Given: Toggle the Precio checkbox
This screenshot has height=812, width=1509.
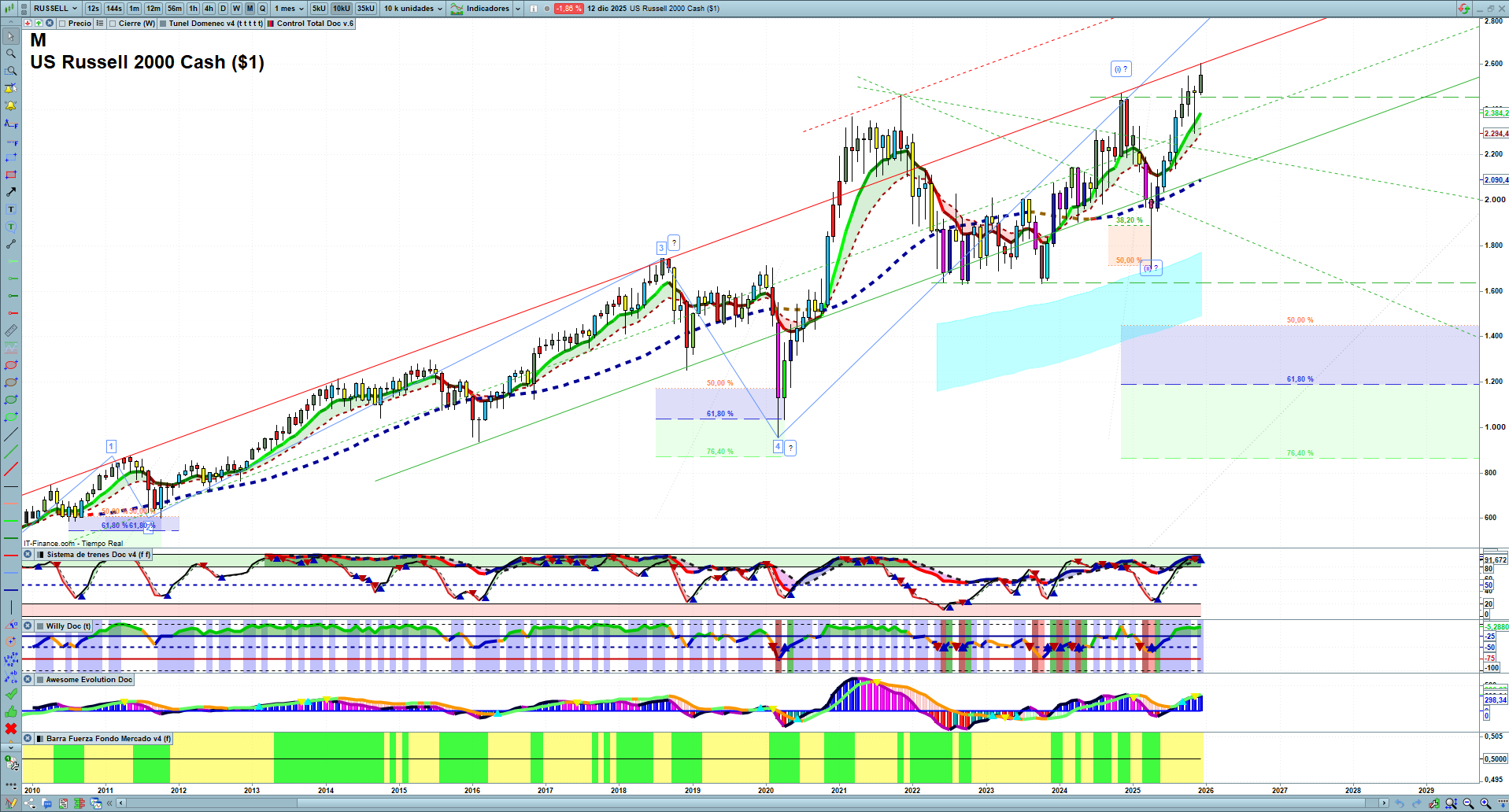Looking at the screenshot, I should coord(62,24).
